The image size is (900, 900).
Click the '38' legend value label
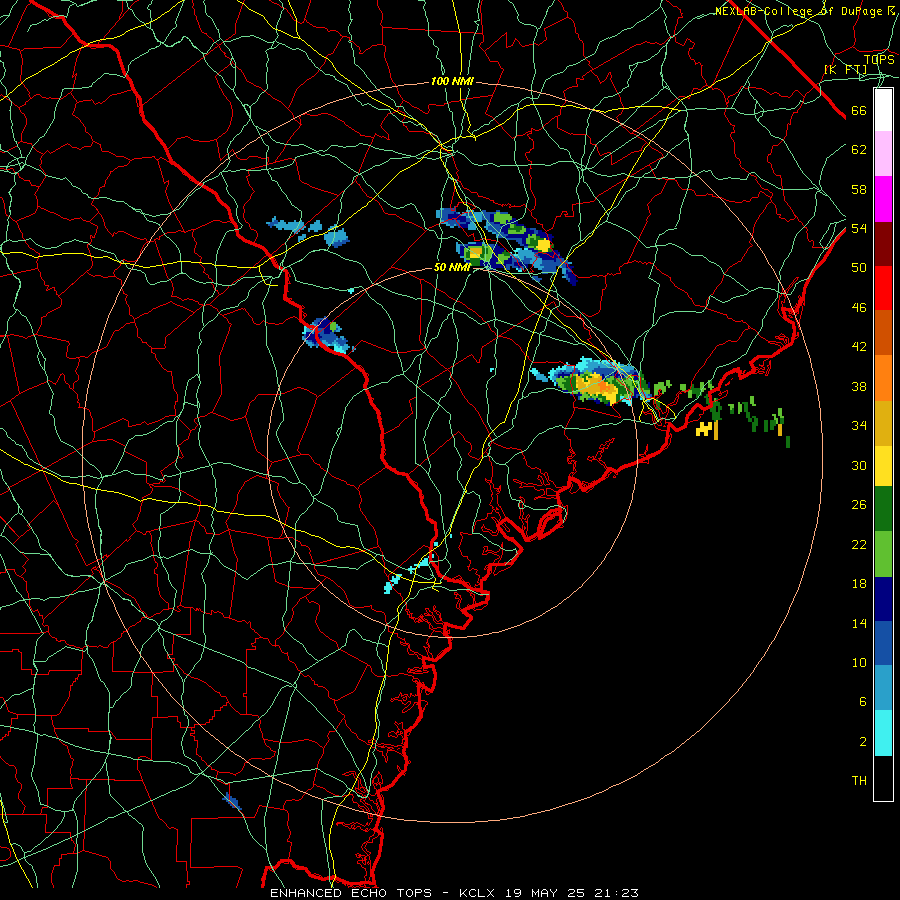859,386
